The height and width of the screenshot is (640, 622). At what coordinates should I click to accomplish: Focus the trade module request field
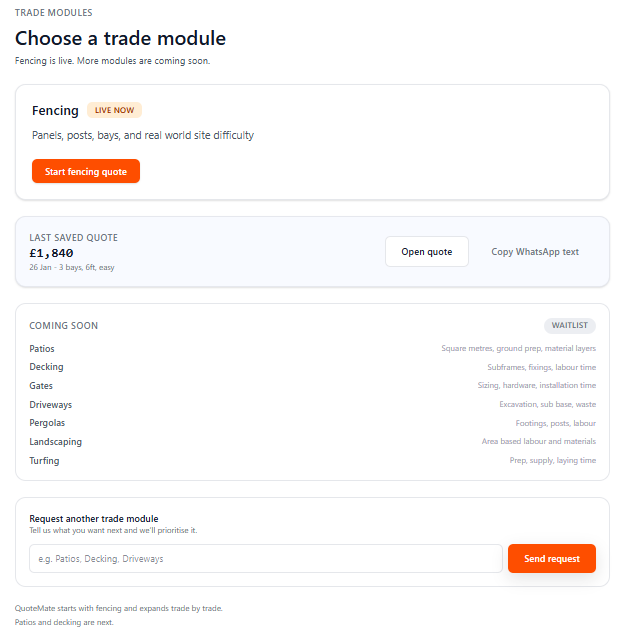point(265,558)
